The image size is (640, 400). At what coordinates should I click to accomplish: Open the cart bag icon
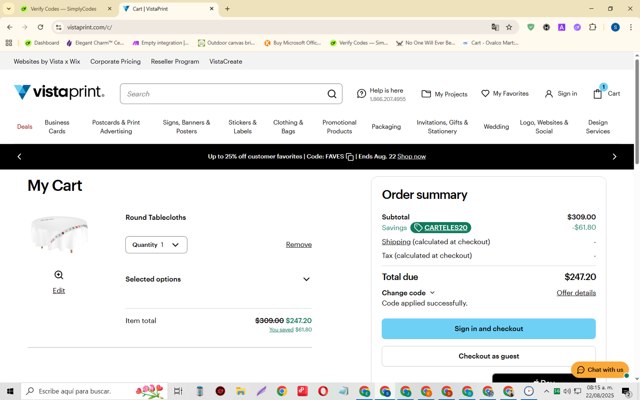598,94
